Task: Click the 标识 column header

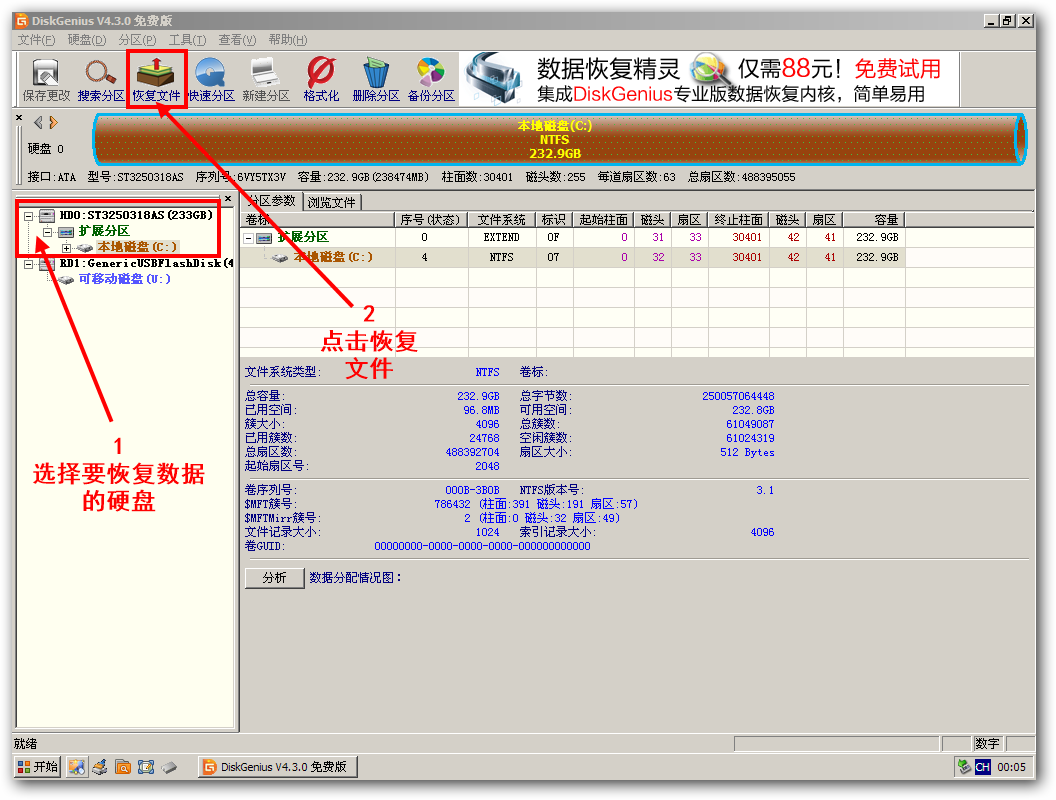Action: pos(554,220)
